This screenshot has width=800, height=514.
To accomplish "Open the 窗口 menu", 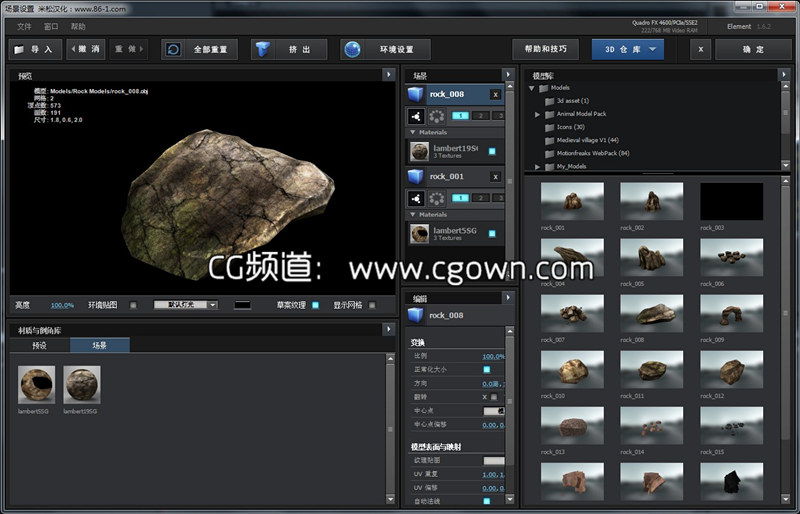I will [51, 27].
